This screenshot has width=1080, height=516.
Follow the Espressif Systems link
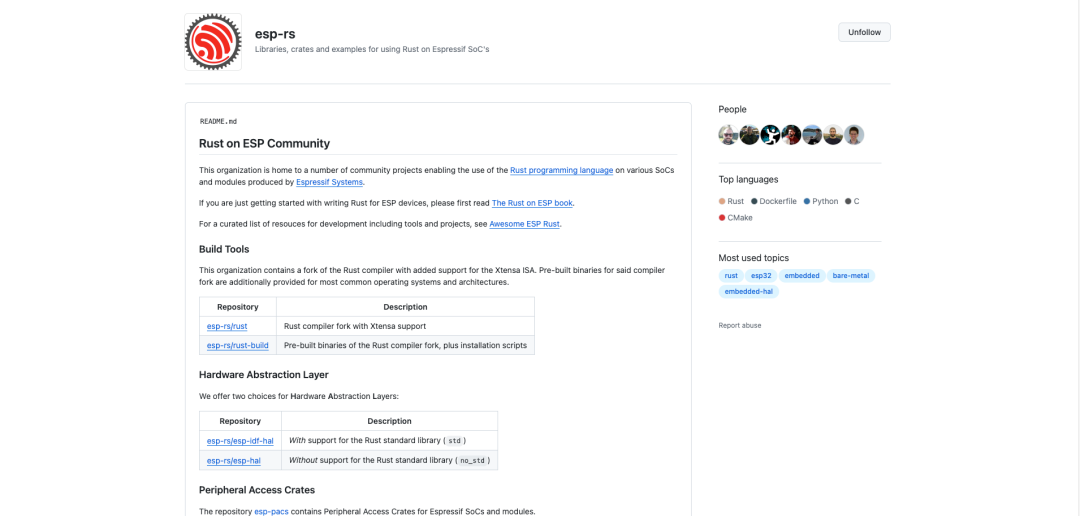(x=329, y=183)
